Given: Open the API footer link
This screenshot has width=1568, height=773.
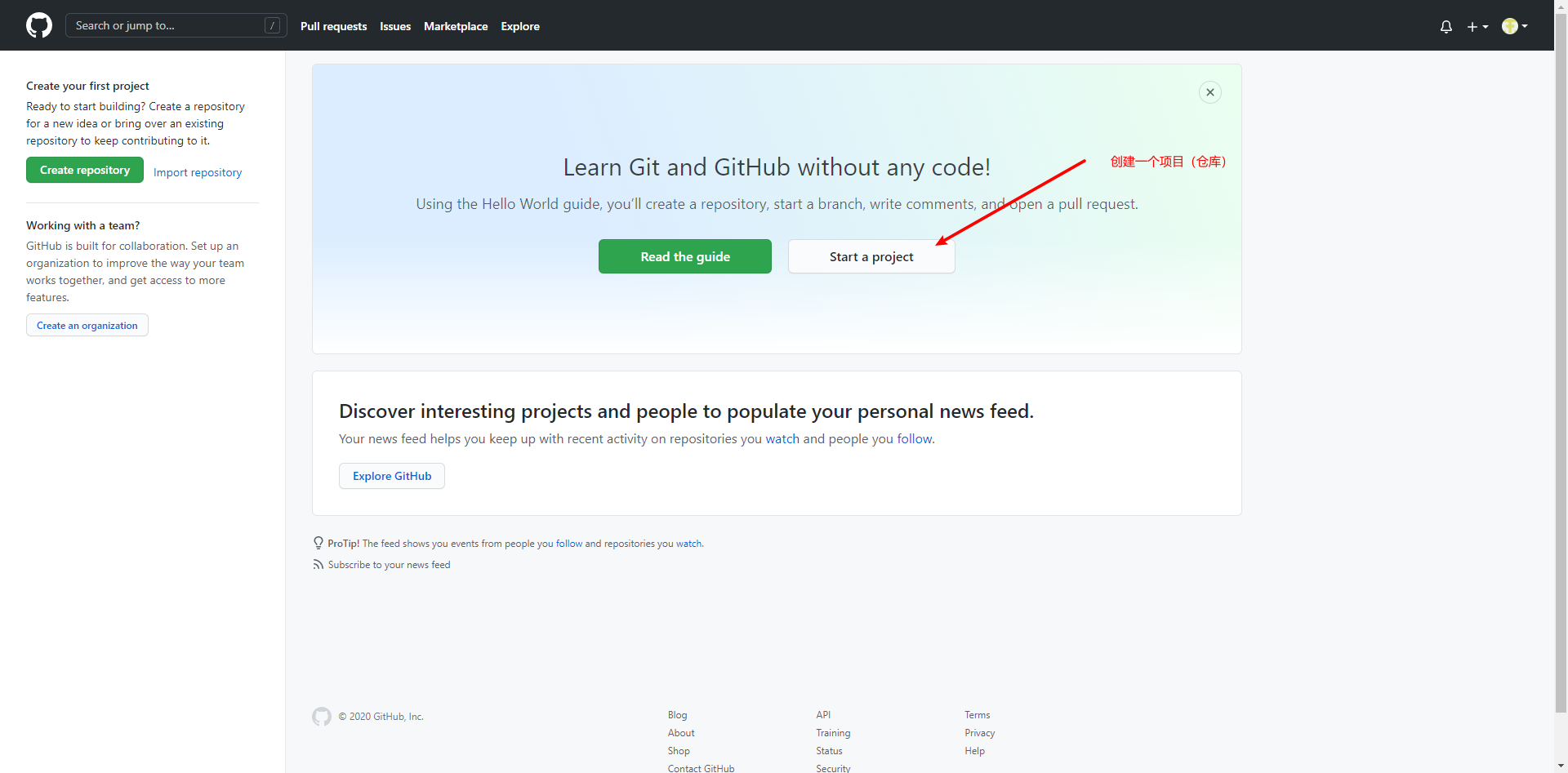Looking at the screenshot, I should click(x=823, y=715).
